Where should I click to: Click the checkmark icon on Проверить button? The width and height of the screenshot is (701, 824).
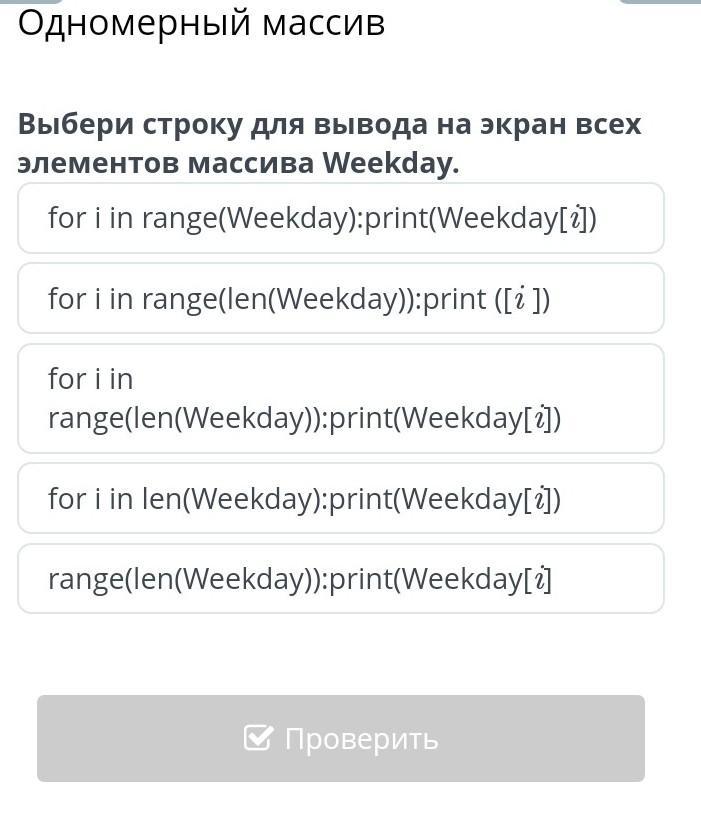point(258,738)
